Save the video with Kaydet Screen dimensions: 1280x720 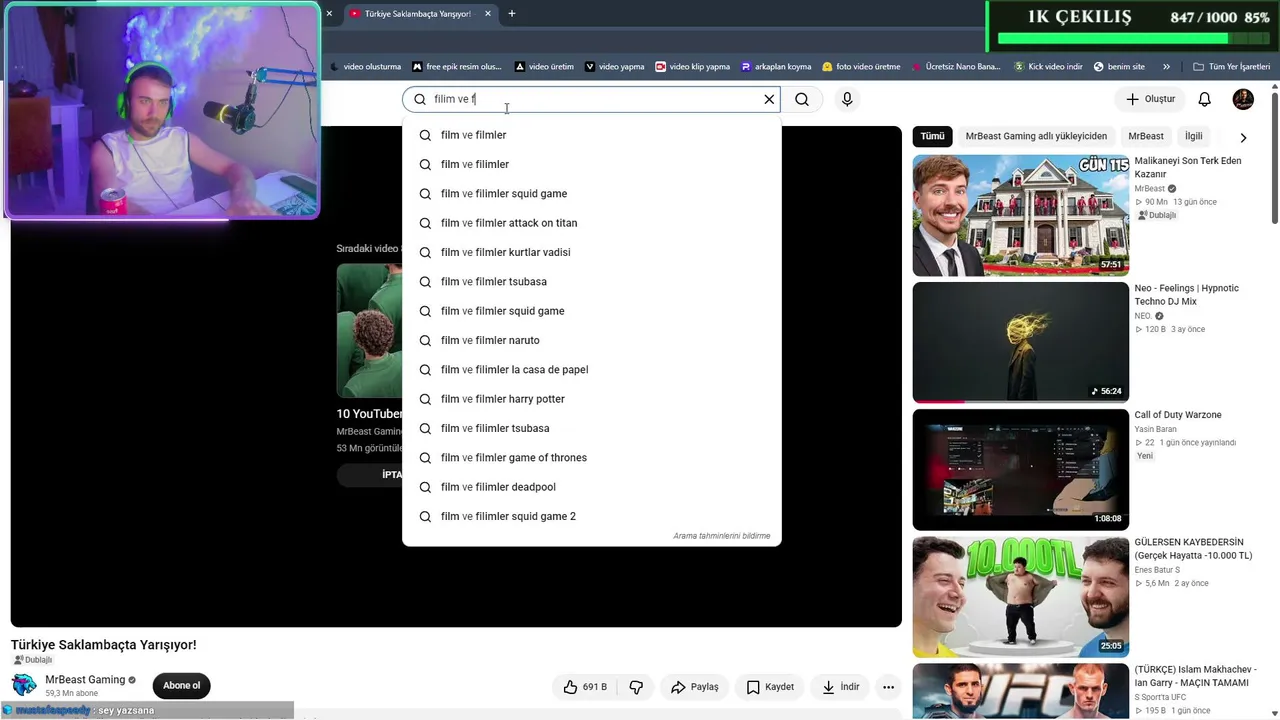pyautogui.click(x=770, y=687)
